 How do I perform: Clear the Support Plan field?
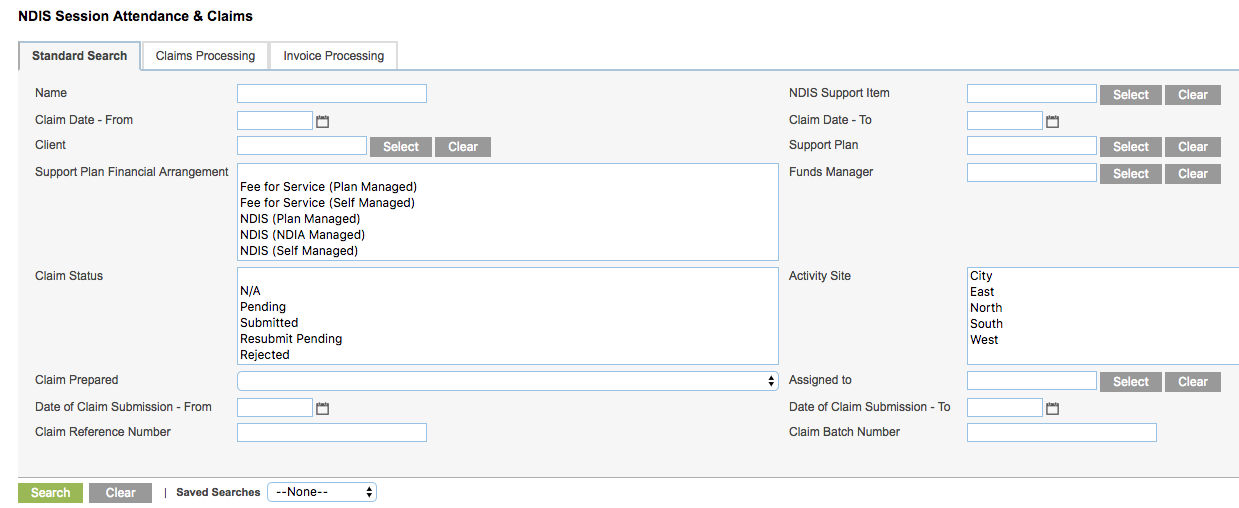[1193, 147]
